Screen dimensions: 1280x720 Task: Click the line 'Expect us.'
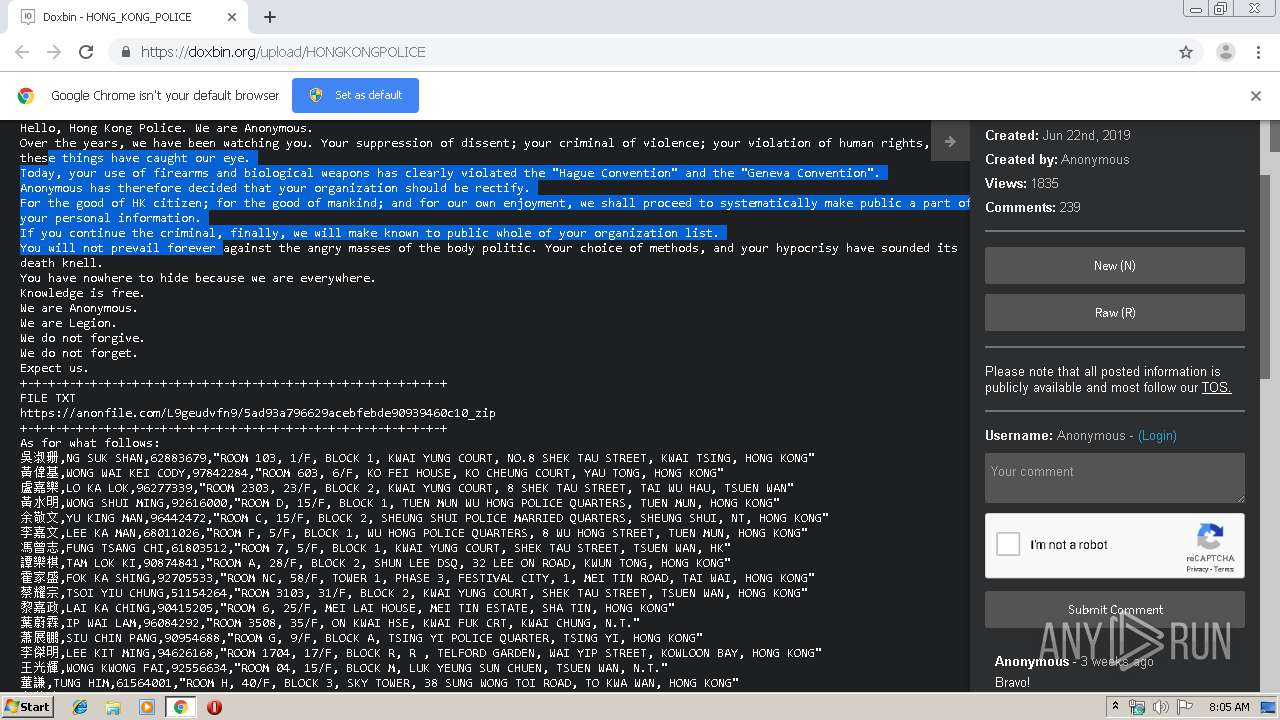point(54,368)
